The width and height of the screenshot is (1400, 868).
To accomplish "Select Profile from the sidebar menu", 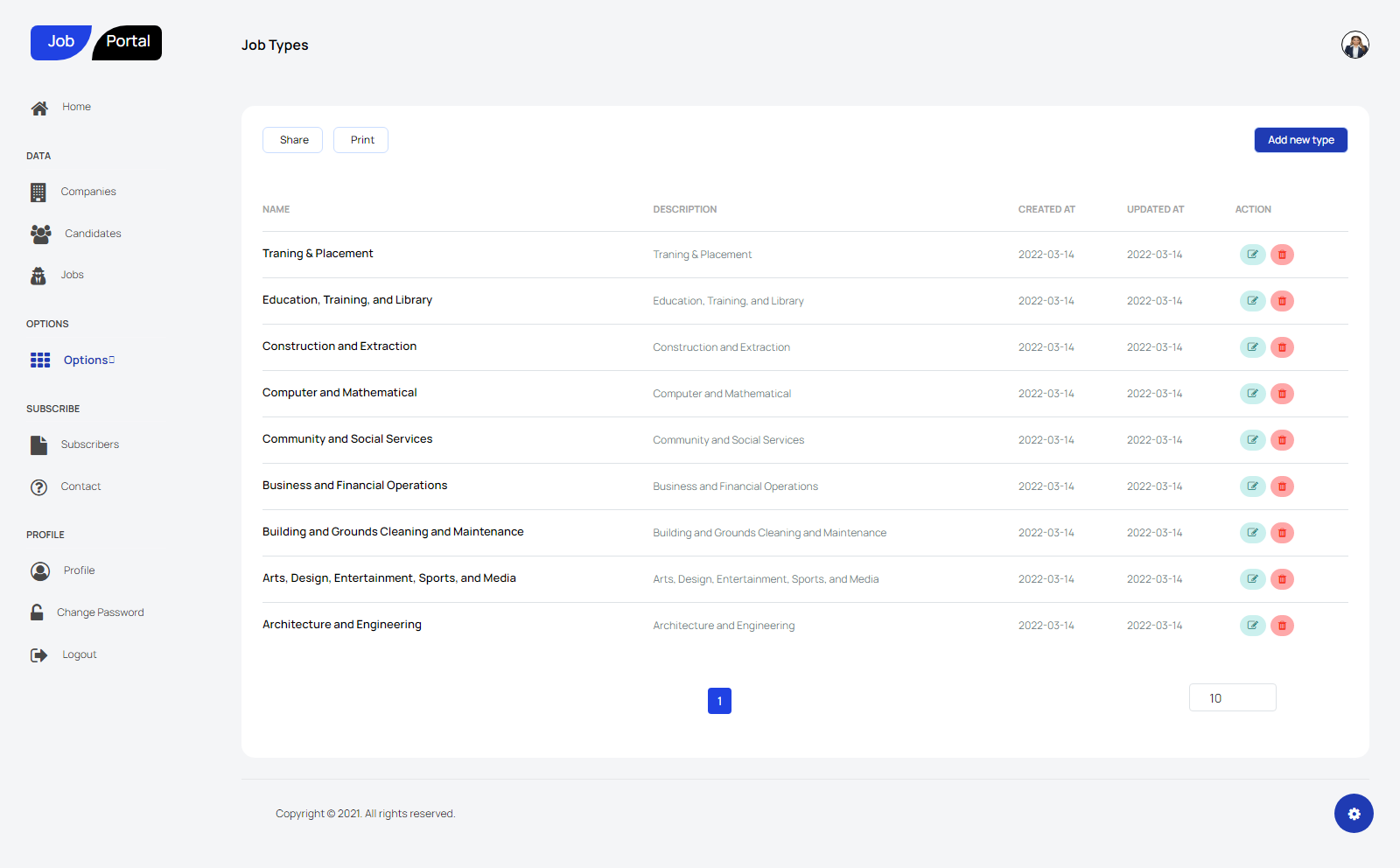I will [78, 570].
